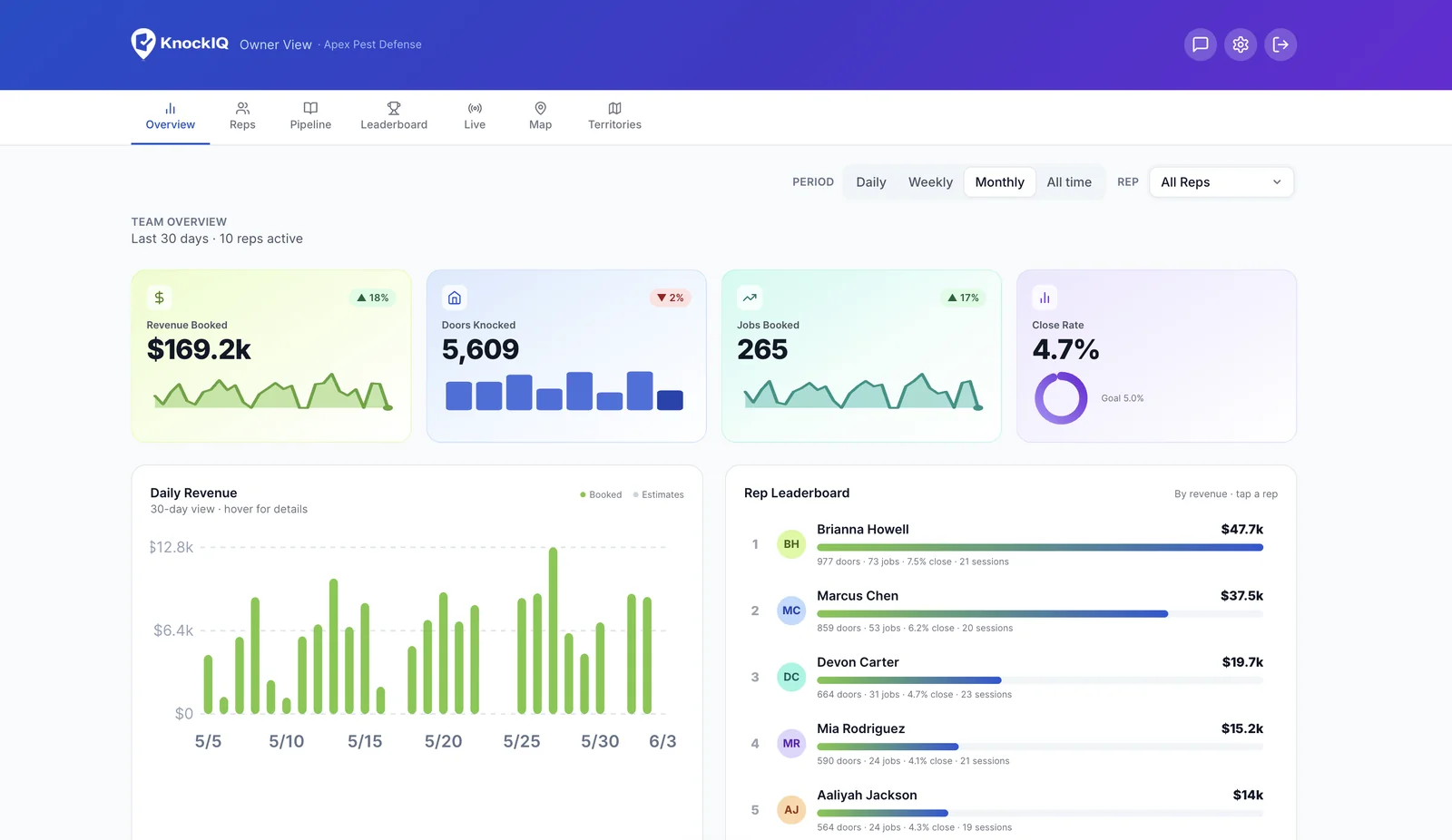
Task: Select the Monthly period
Action: tap(999, 182)
